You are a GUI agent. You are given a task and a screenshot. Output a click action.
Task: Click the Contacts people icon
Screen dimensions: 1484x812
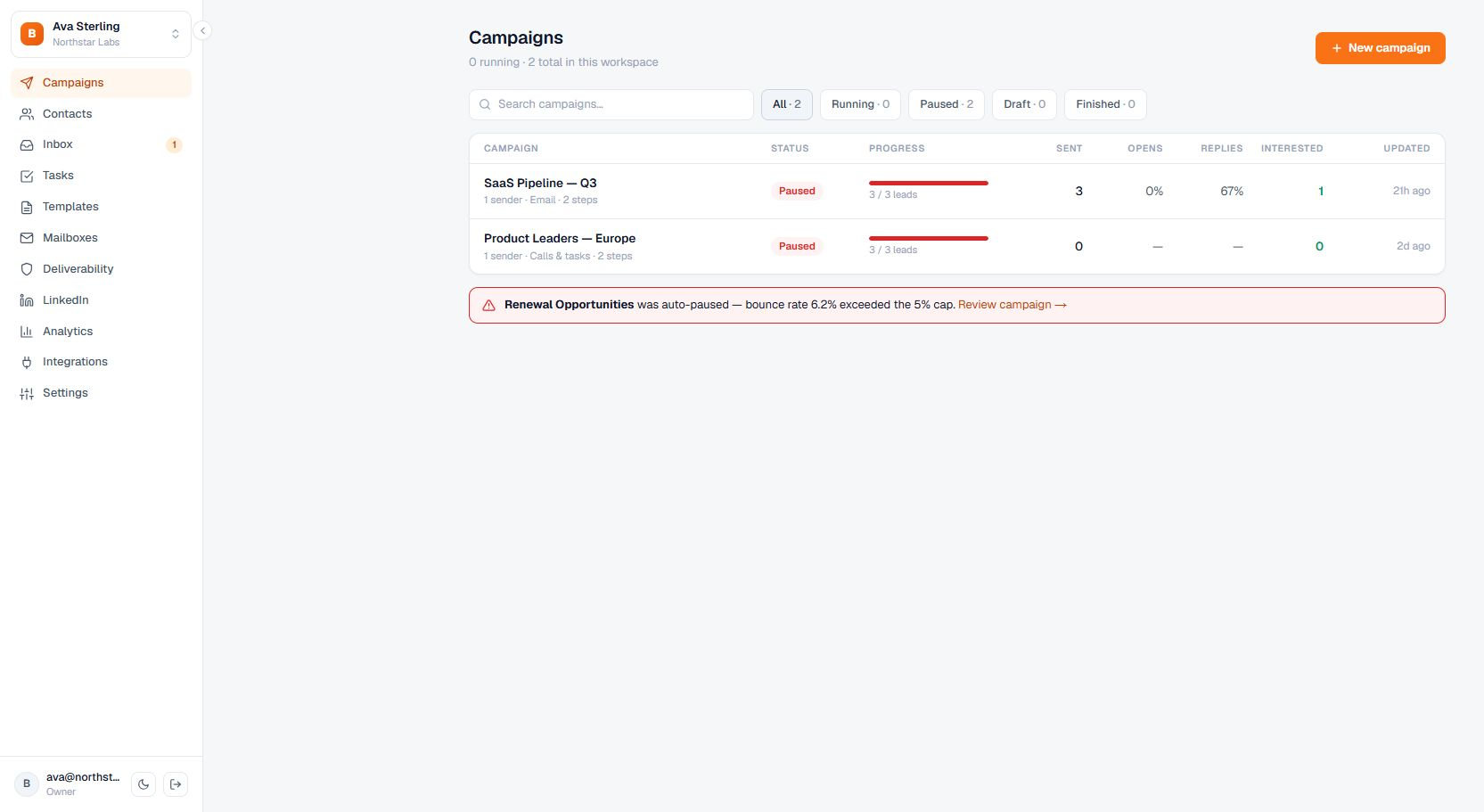27,114
